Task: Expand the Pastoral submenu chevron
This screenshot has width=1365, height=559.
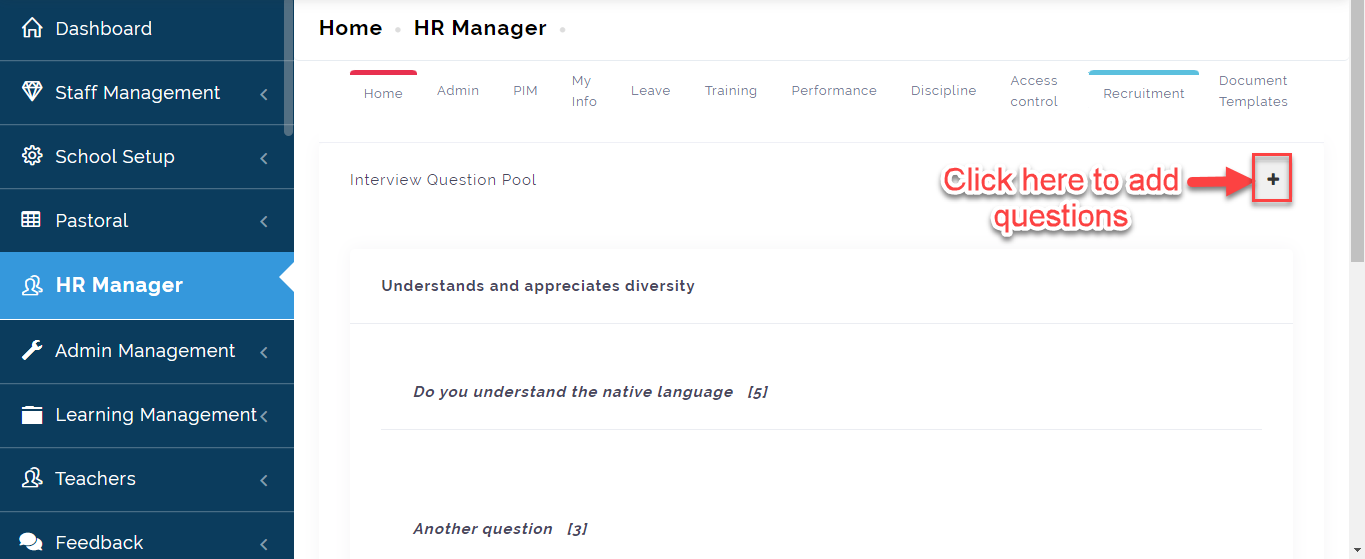Action: (x=264, y=222)
